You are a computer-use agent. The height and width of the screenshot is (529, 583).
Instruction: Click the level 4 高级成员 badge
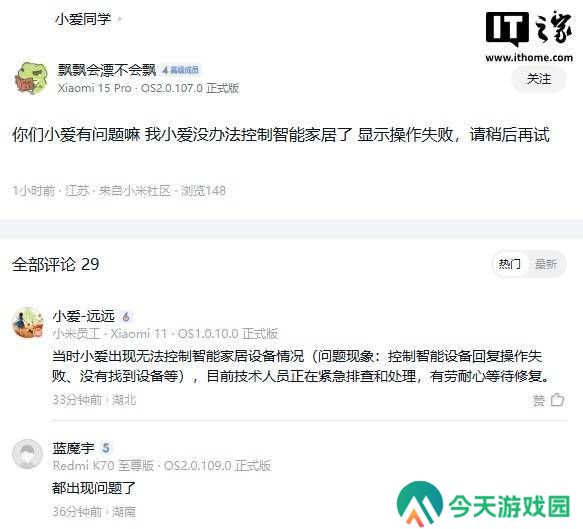click(x=180, y=70)
